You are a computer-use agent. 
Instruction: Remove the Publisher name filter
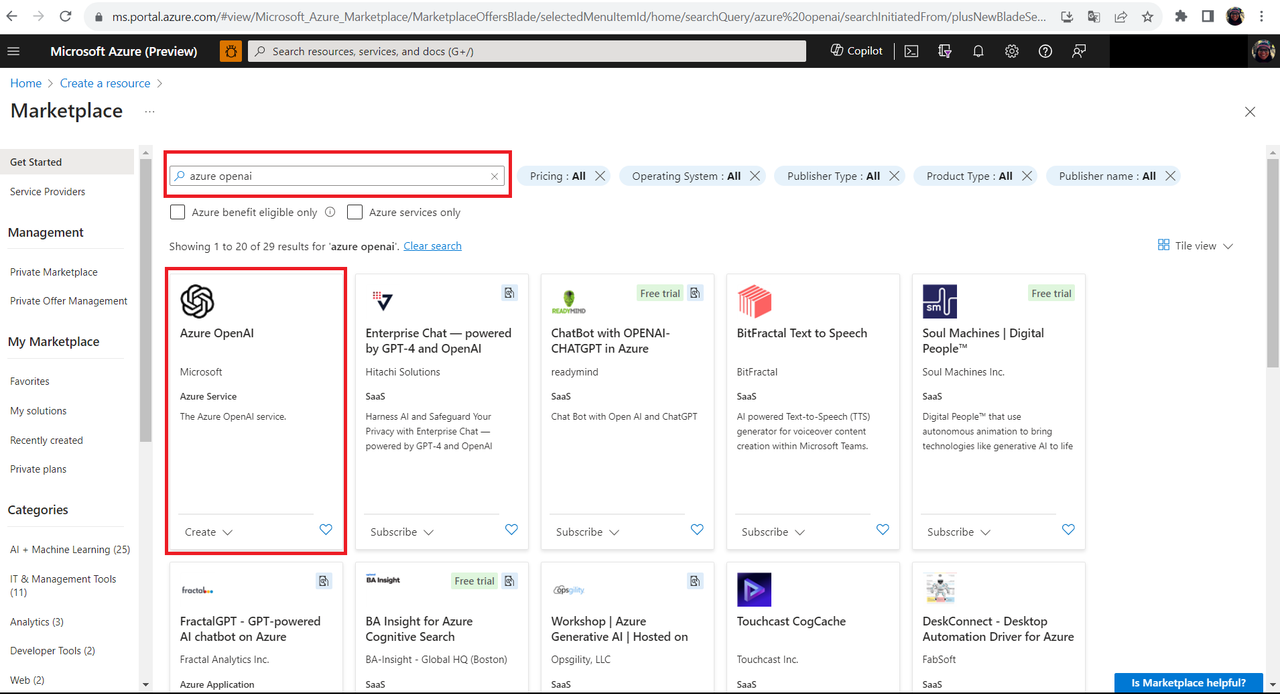point(1169,176)
